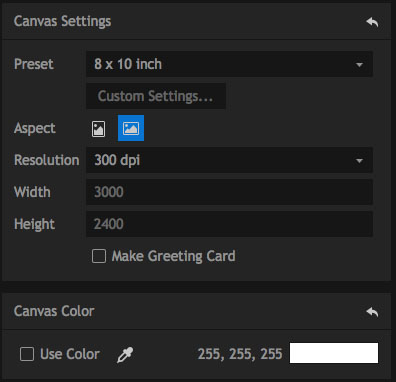Reset Canvas Color with the arrow icon
The width and height of the screenshot is (396, 382).
pos(372,312)
